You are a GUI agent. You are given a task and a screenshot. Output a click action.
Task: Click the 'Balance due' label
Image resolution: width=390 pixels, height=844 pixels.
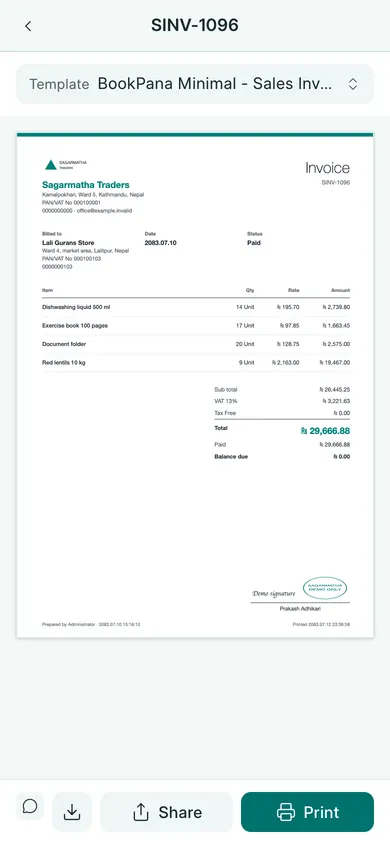[x=231, y=456]
